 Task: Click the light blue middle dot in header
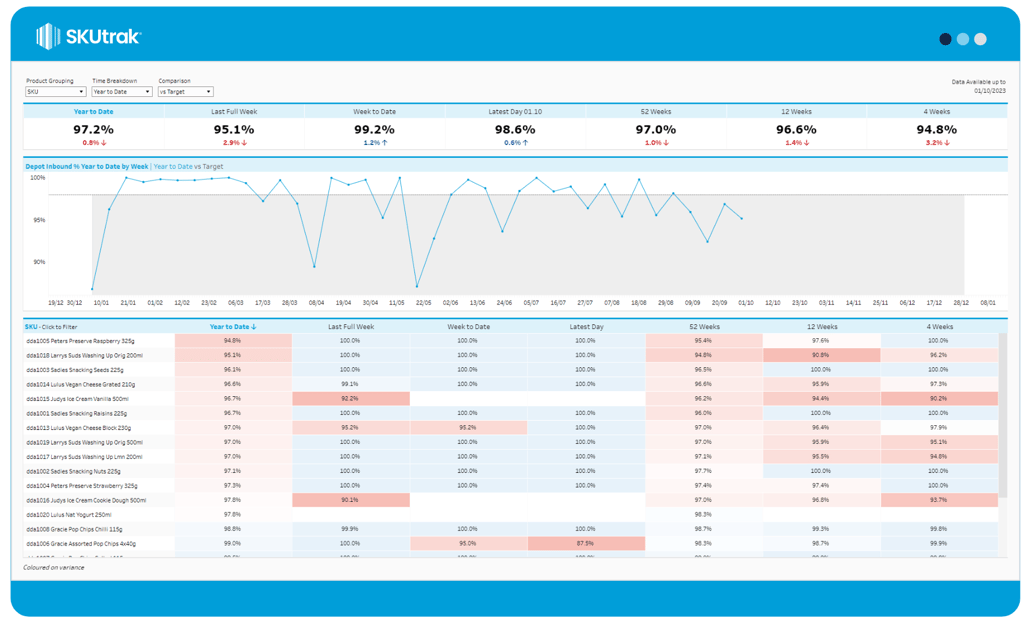[x=963, y=39]
